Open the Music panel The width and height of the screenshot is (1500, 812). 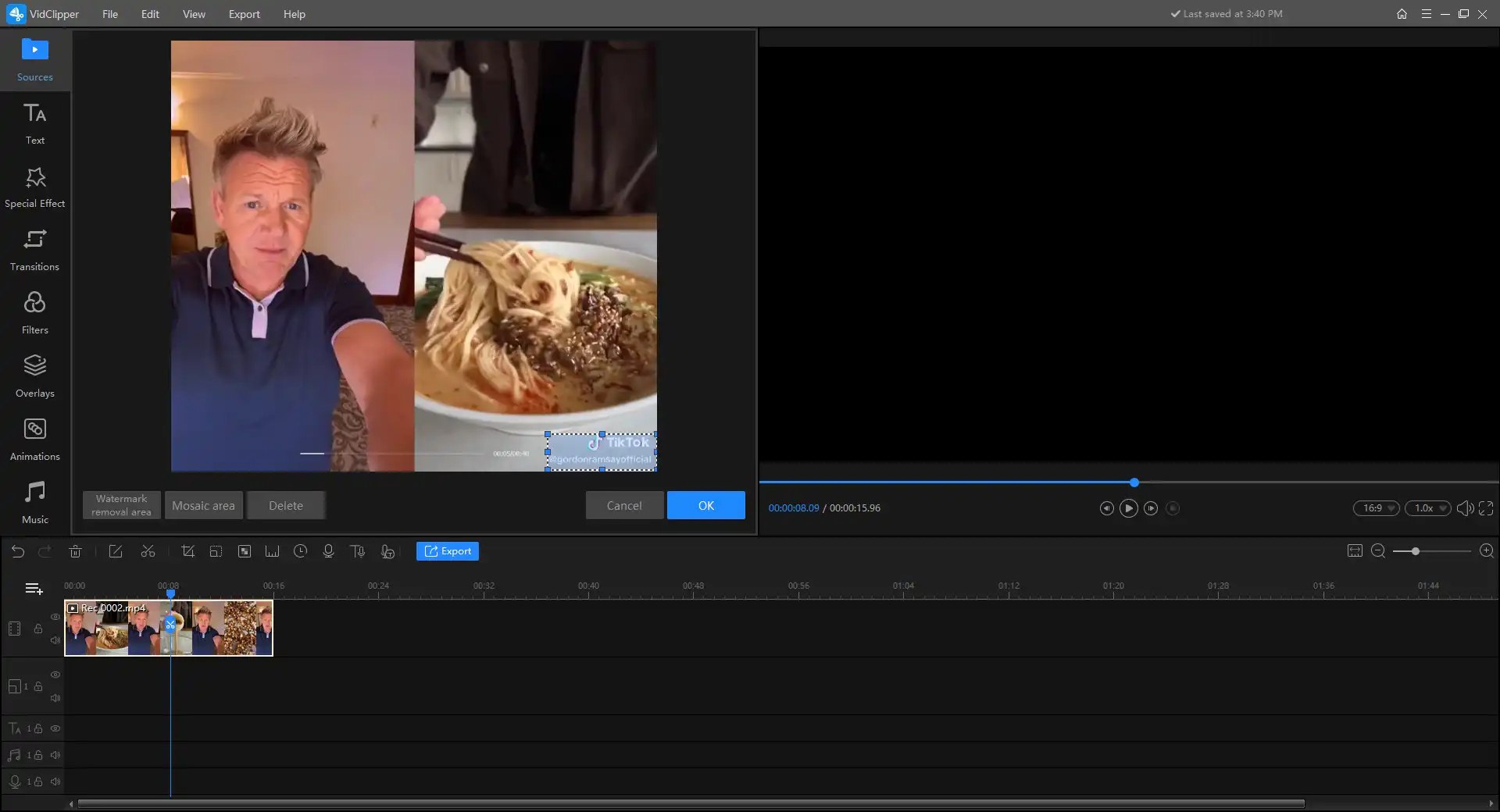pyautogui.click(x=35, y=503)
